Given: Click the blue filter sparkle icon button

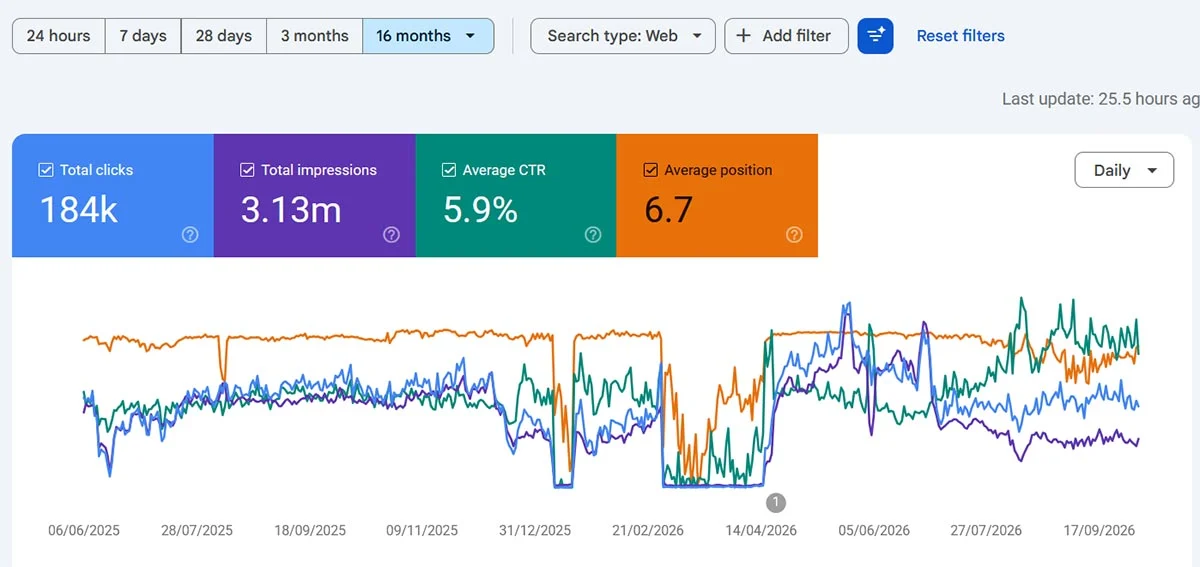Looking at the screenshot, I should 875,36.
